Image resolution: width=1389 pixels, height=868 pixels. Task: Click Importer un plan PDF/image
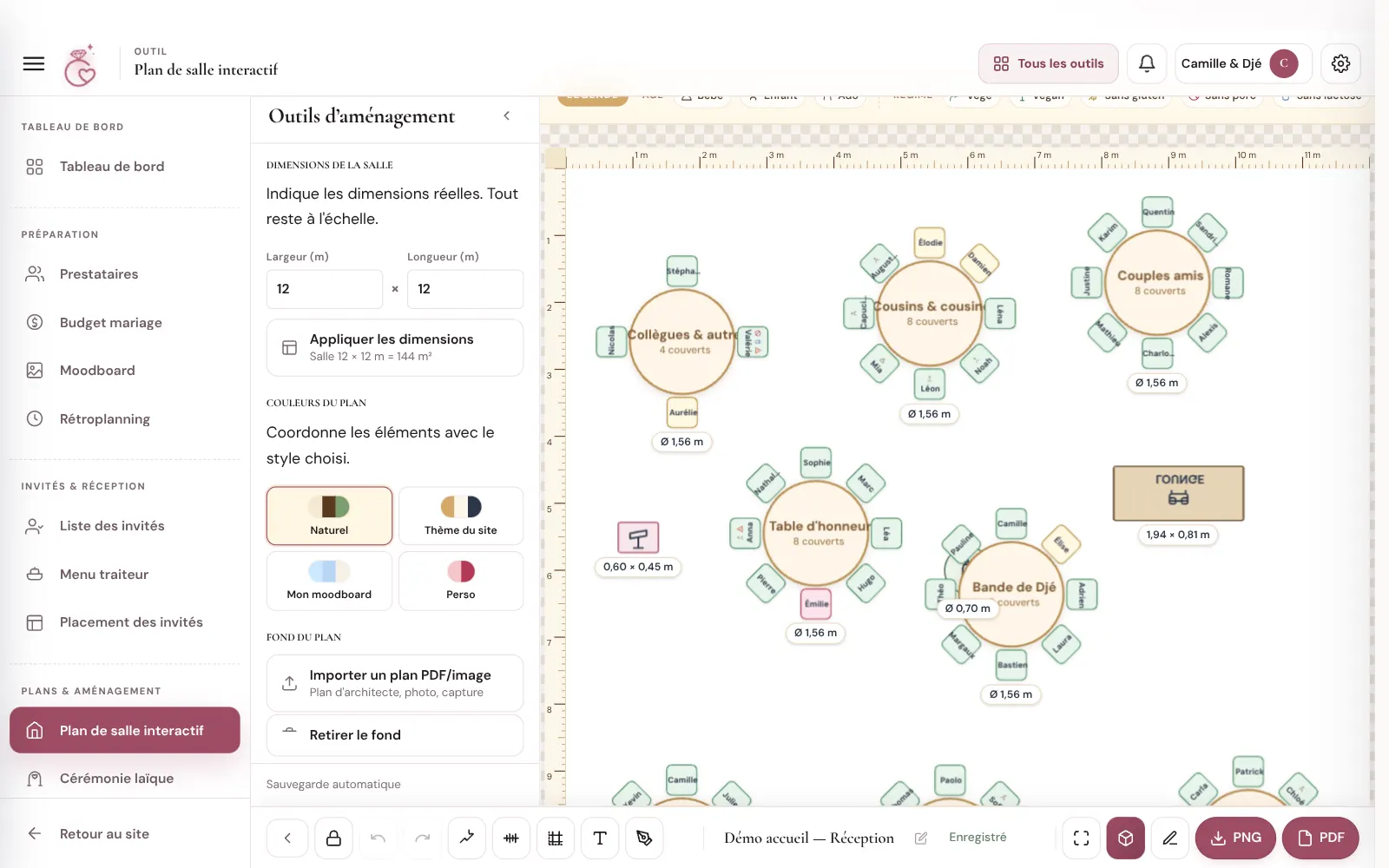(x=395, y=683)
